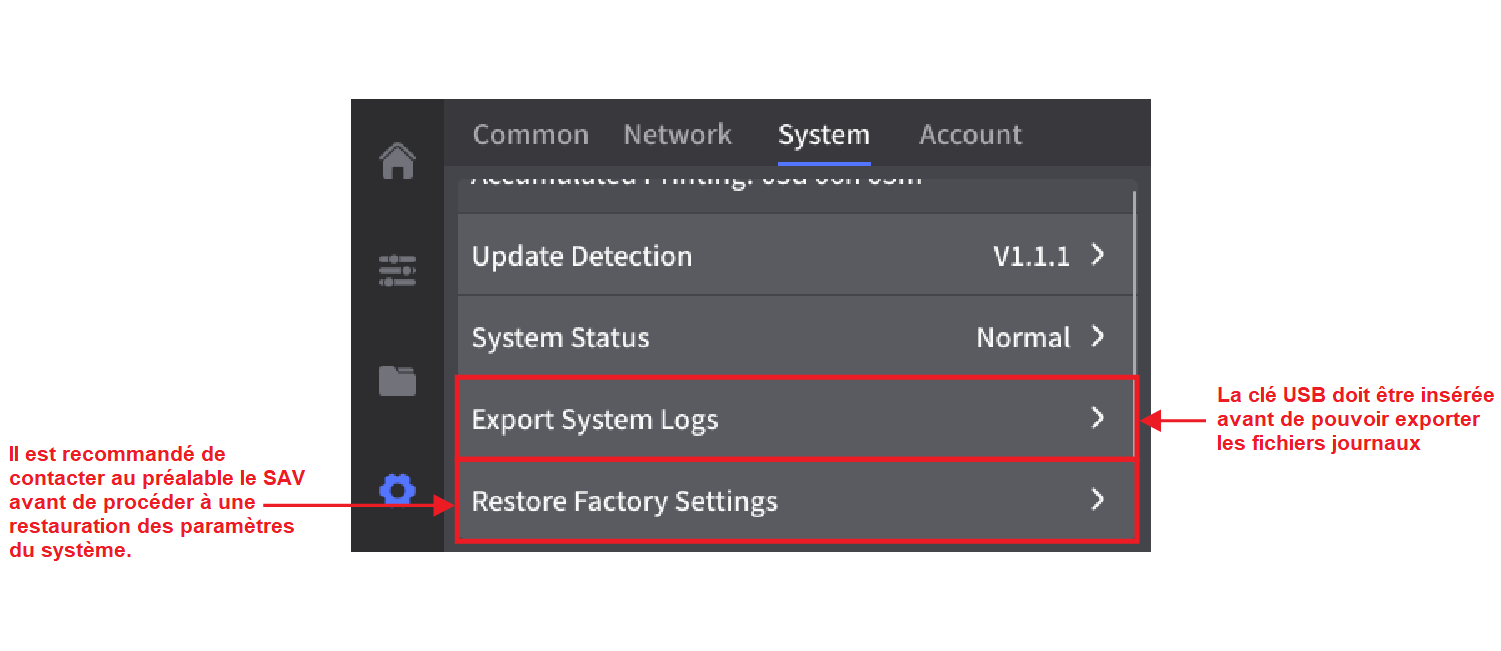Screen dimensions: 1501x651
Task: Click the V1.1.1 version number
Action: pyautogui.click(x=1031, y=257)
